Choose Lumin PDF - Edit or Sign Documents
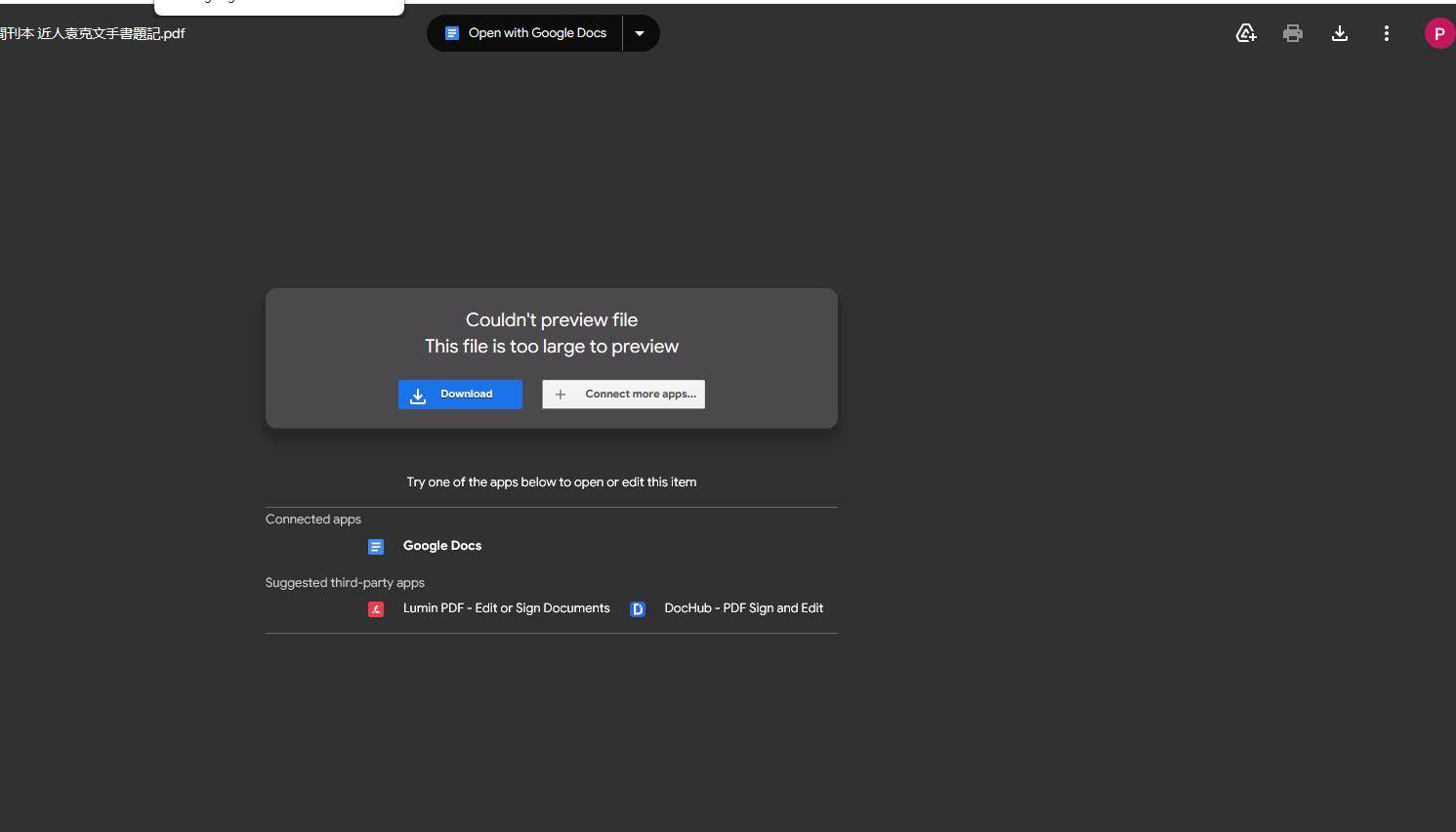 click(x=506, y=608)
